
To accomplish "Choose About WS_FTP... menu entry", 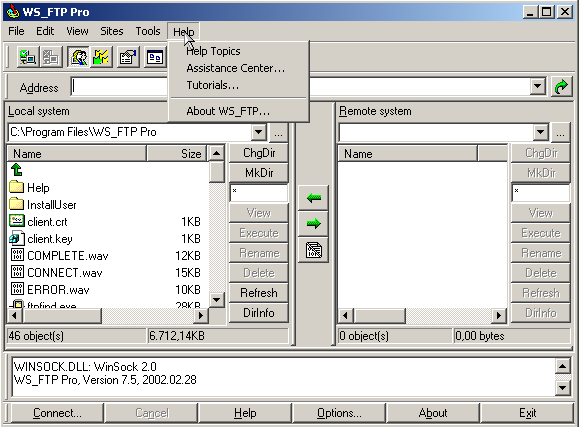I will pos(239,111).
